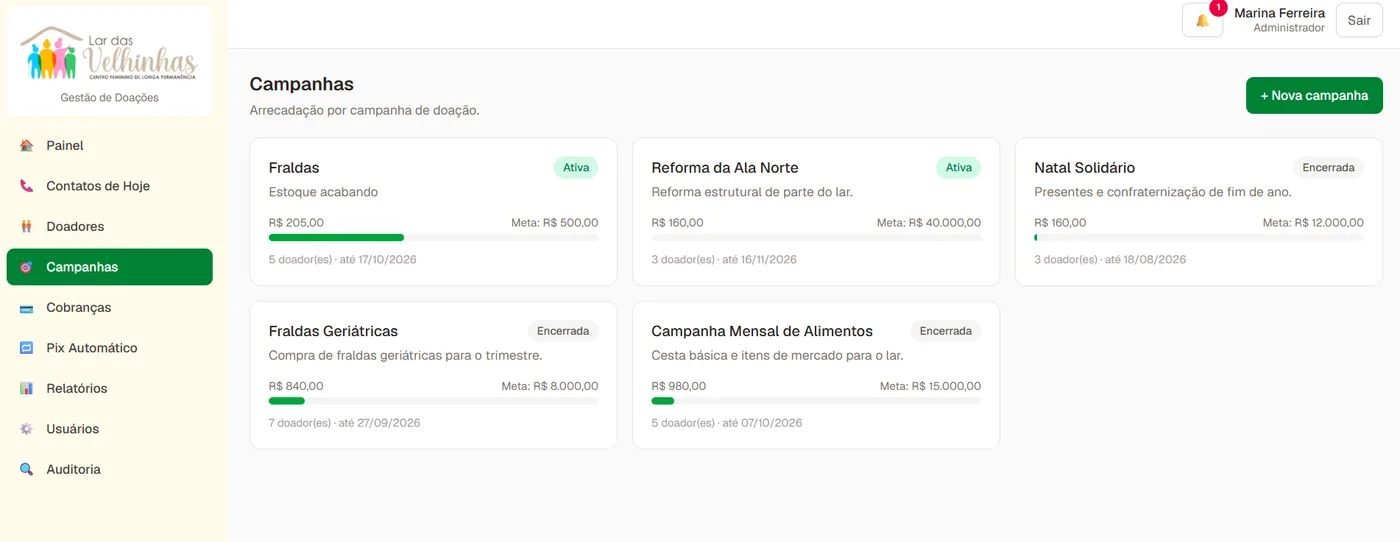Viewport: 1400px width, 542px height.
Task: Navigate to Doadores
Action: 109,227
